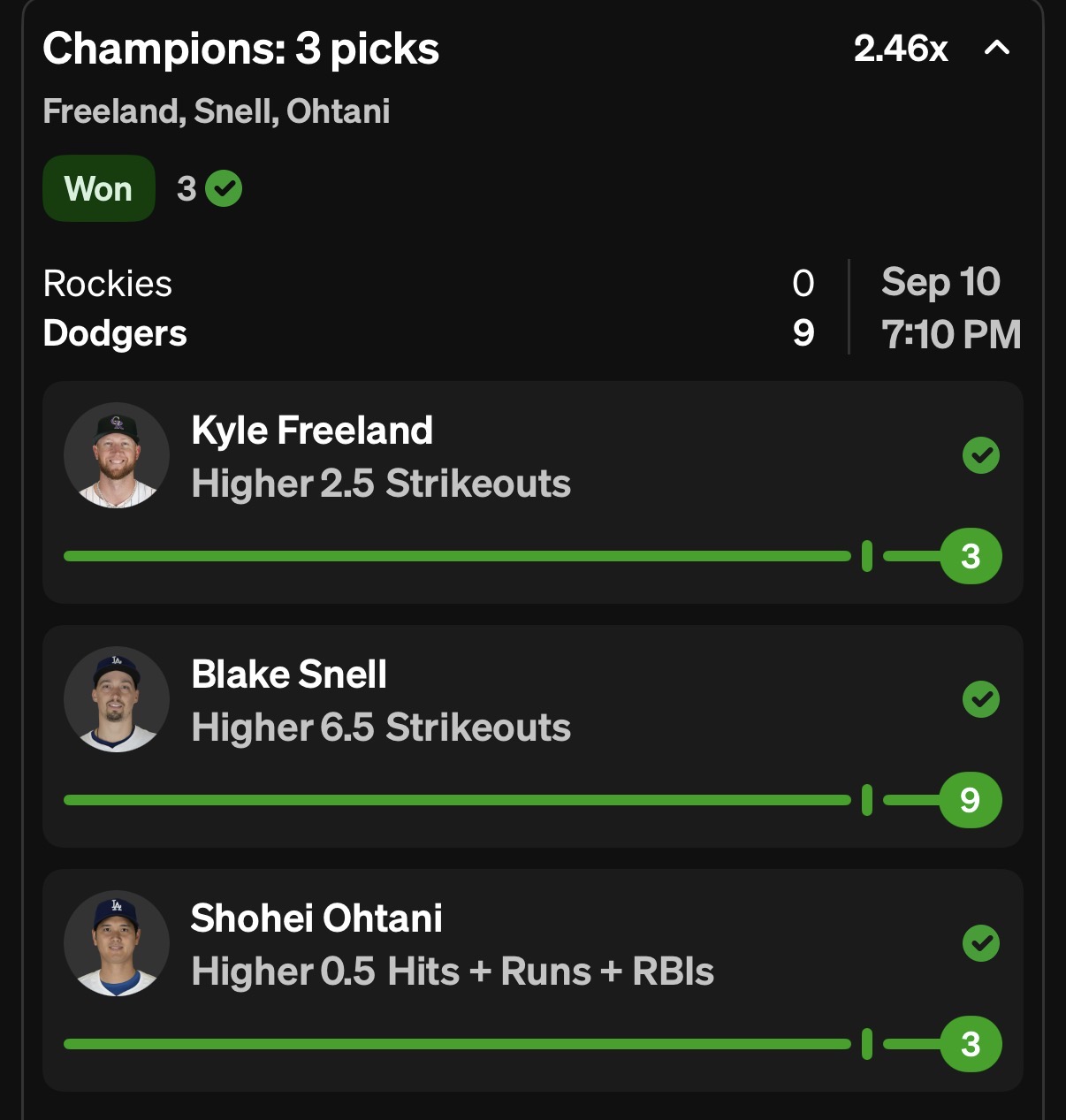This screenshot has width=1066, height=1120.
Task: Click Ohtani's progress bar result 3
Action: [970, 1044]
